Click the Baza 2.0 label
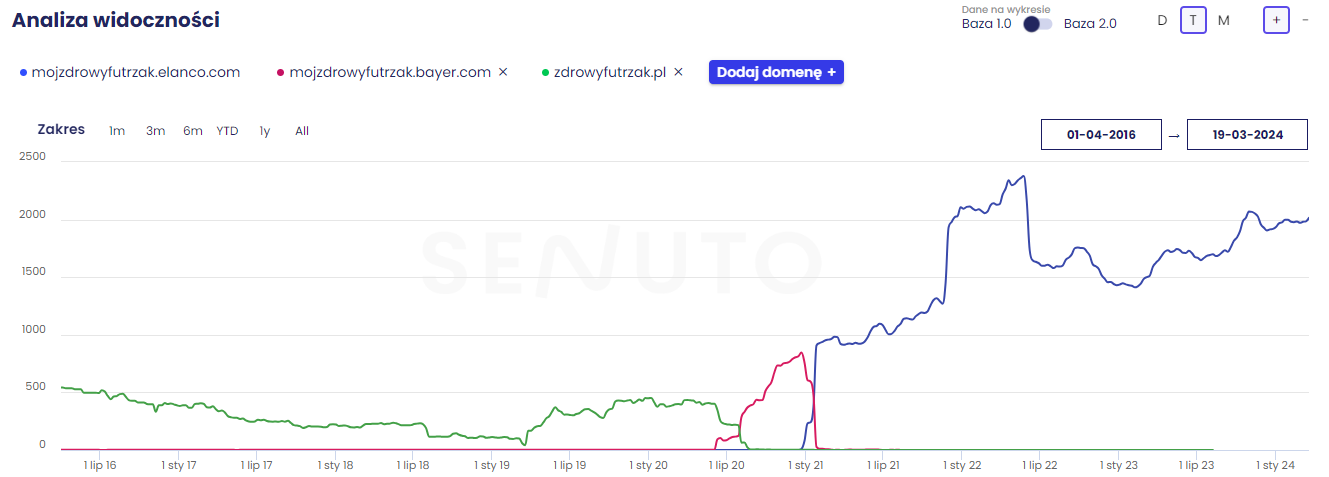The height and width of the screenshot is (477, 1329). pos(1090,23)
